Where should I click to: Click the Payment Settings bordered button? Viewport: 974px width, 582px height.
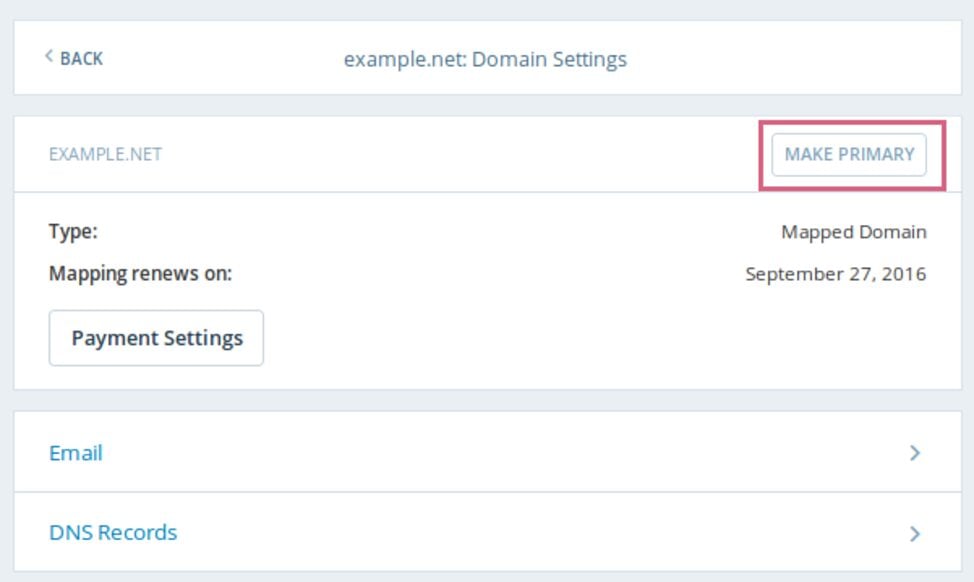(156, 337)
